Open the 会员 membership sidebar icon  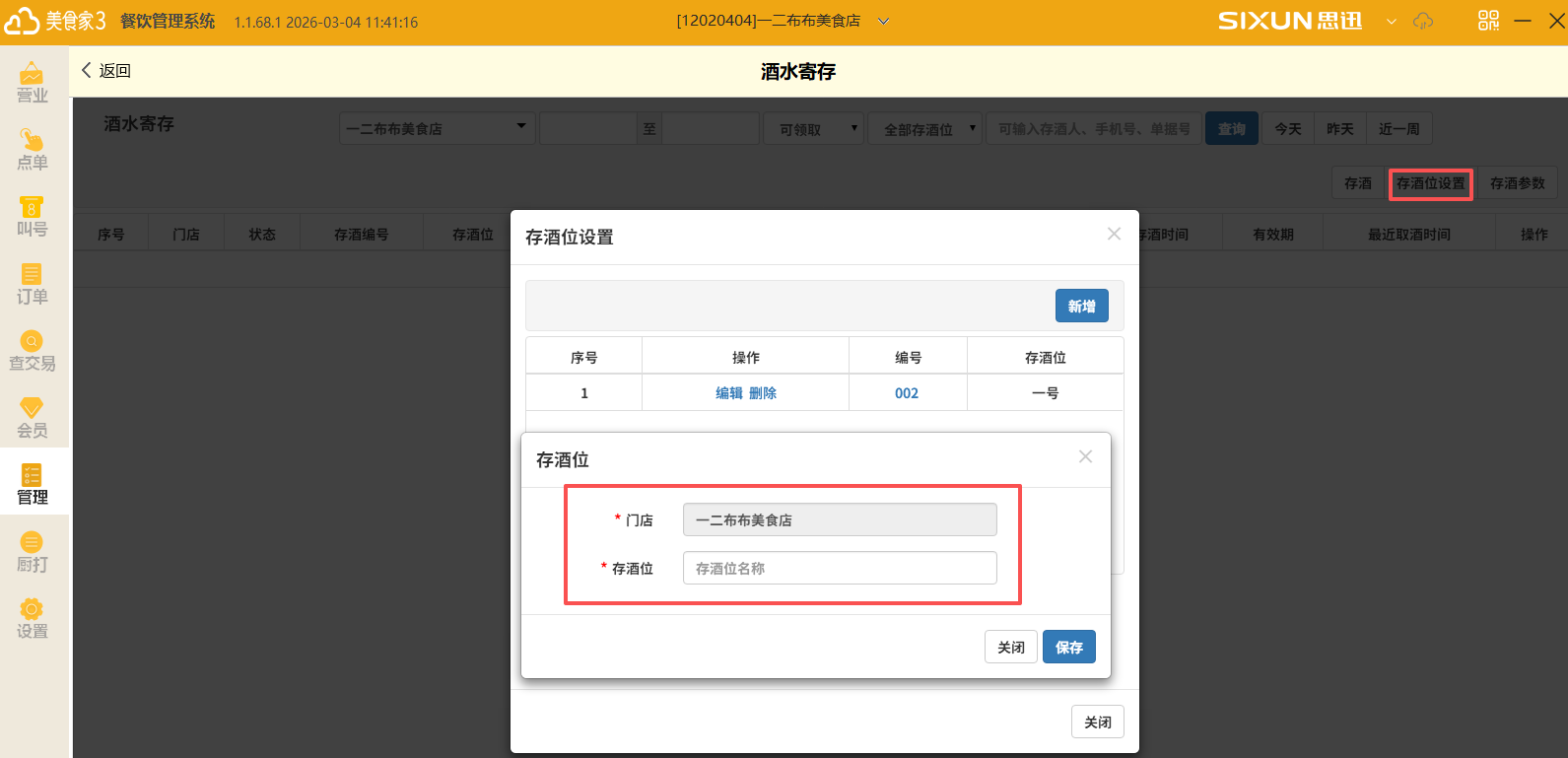click(33, 418)
